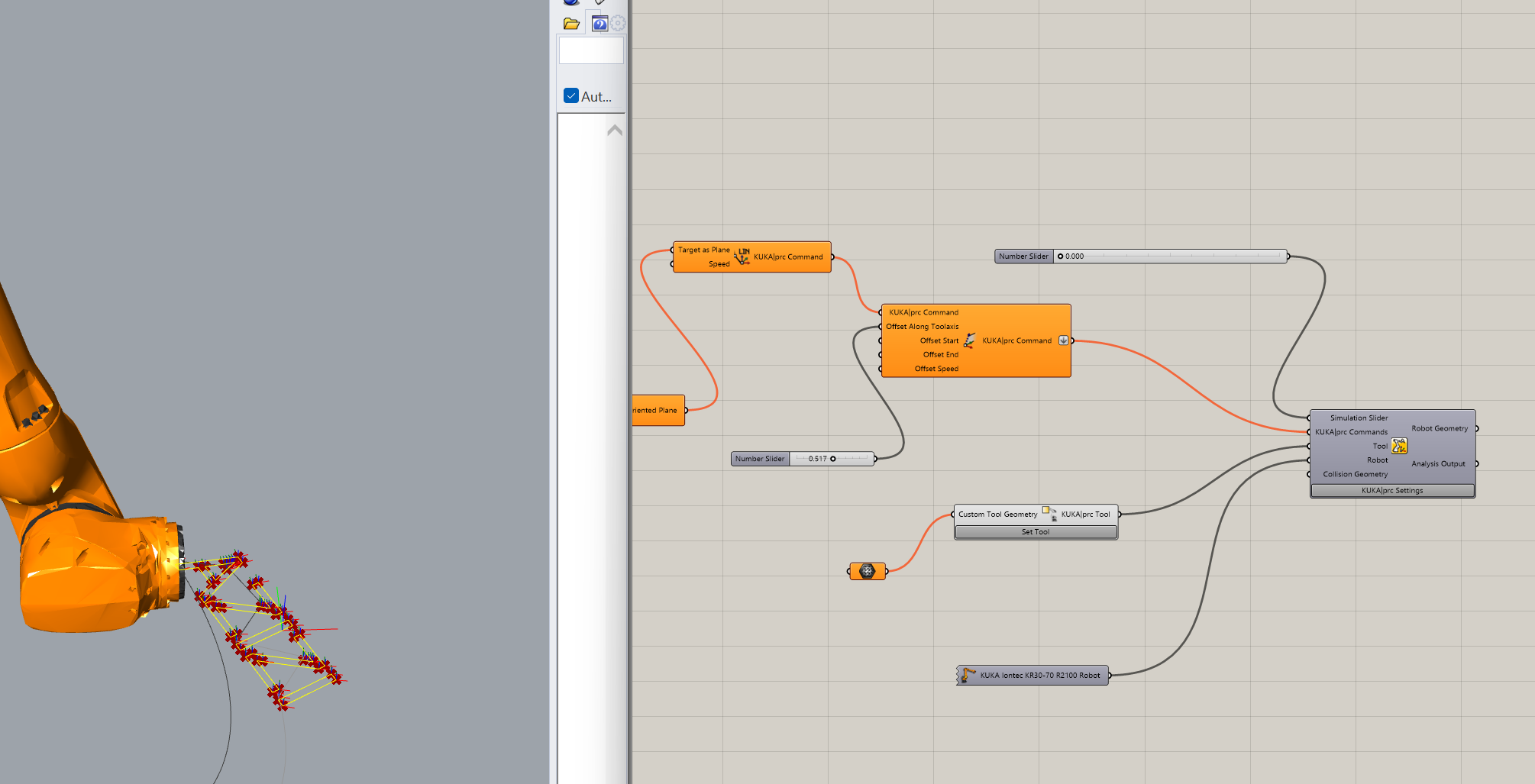Image resolution: width=1535 pixels, height=784 pixels.
Task: Click the KUKA|prc Tool output
Action: tap(1085, 515)
